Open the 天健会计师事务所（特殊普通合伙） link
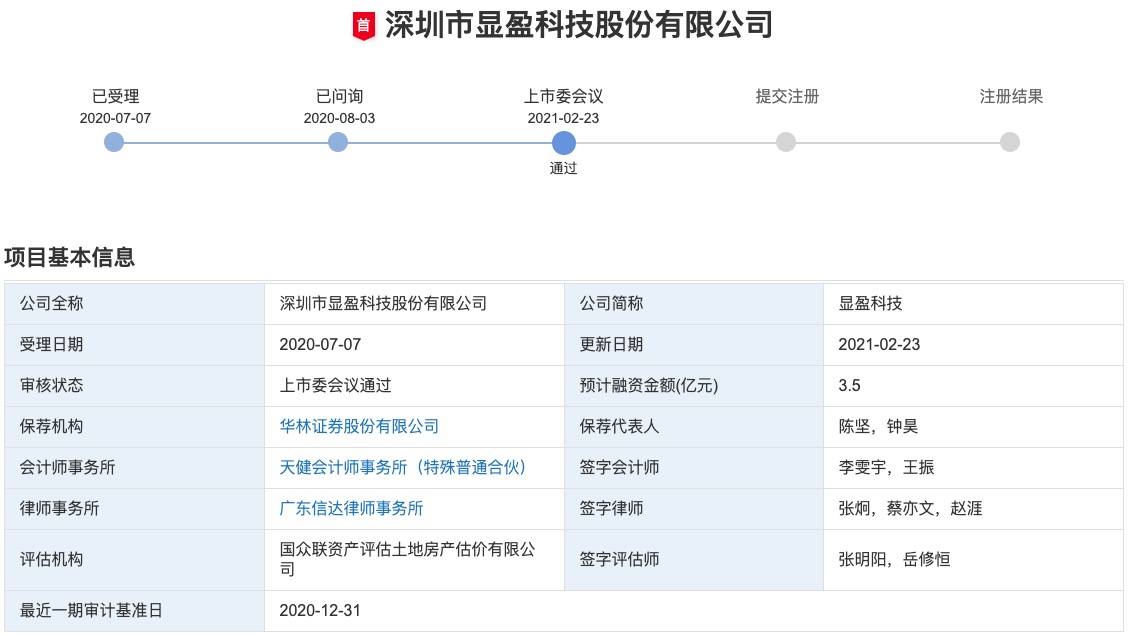1129x635 pixels. click(x=402, y=467)
